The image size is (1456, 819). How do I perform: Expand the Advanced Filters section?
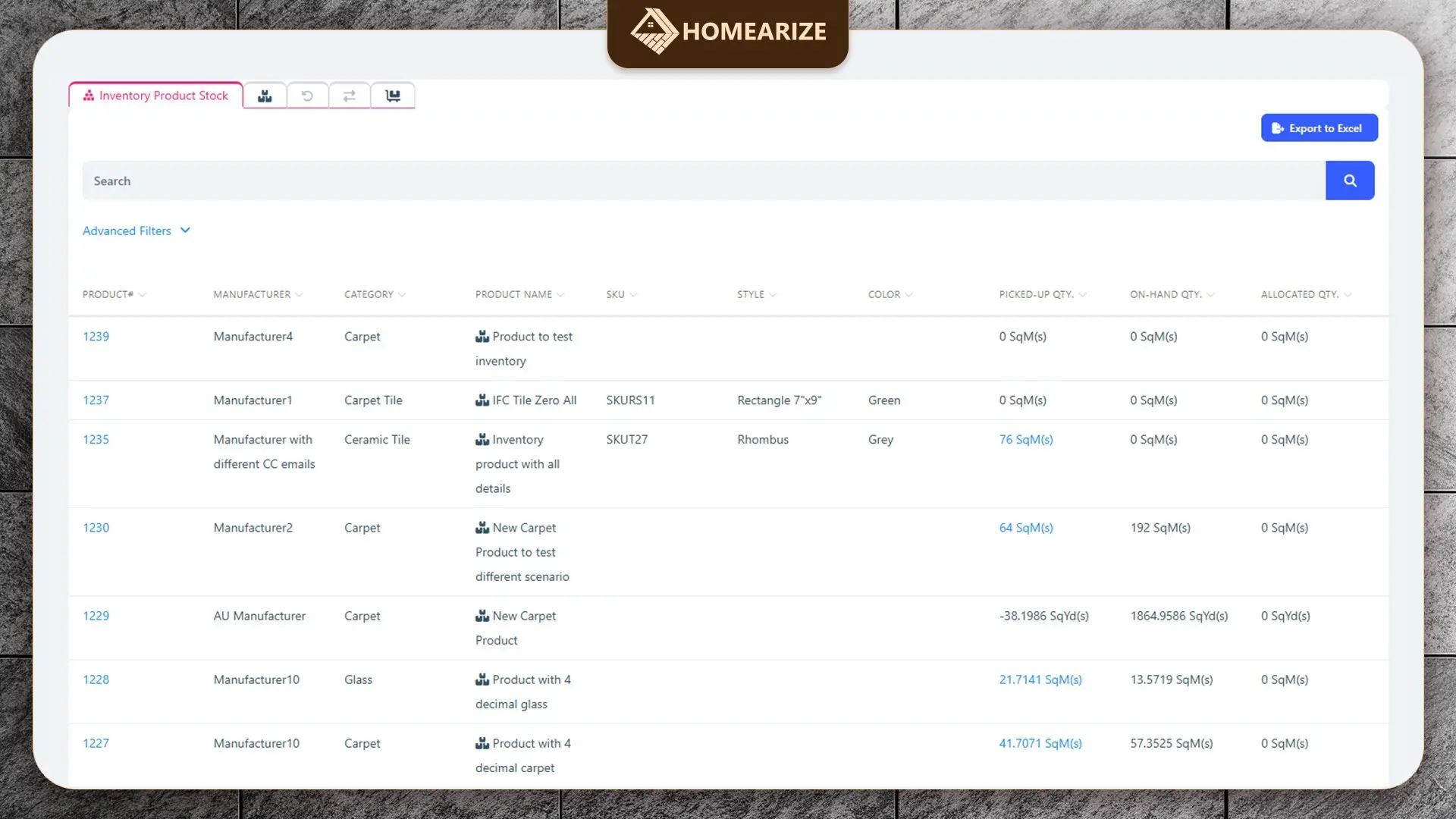point(136,231)
